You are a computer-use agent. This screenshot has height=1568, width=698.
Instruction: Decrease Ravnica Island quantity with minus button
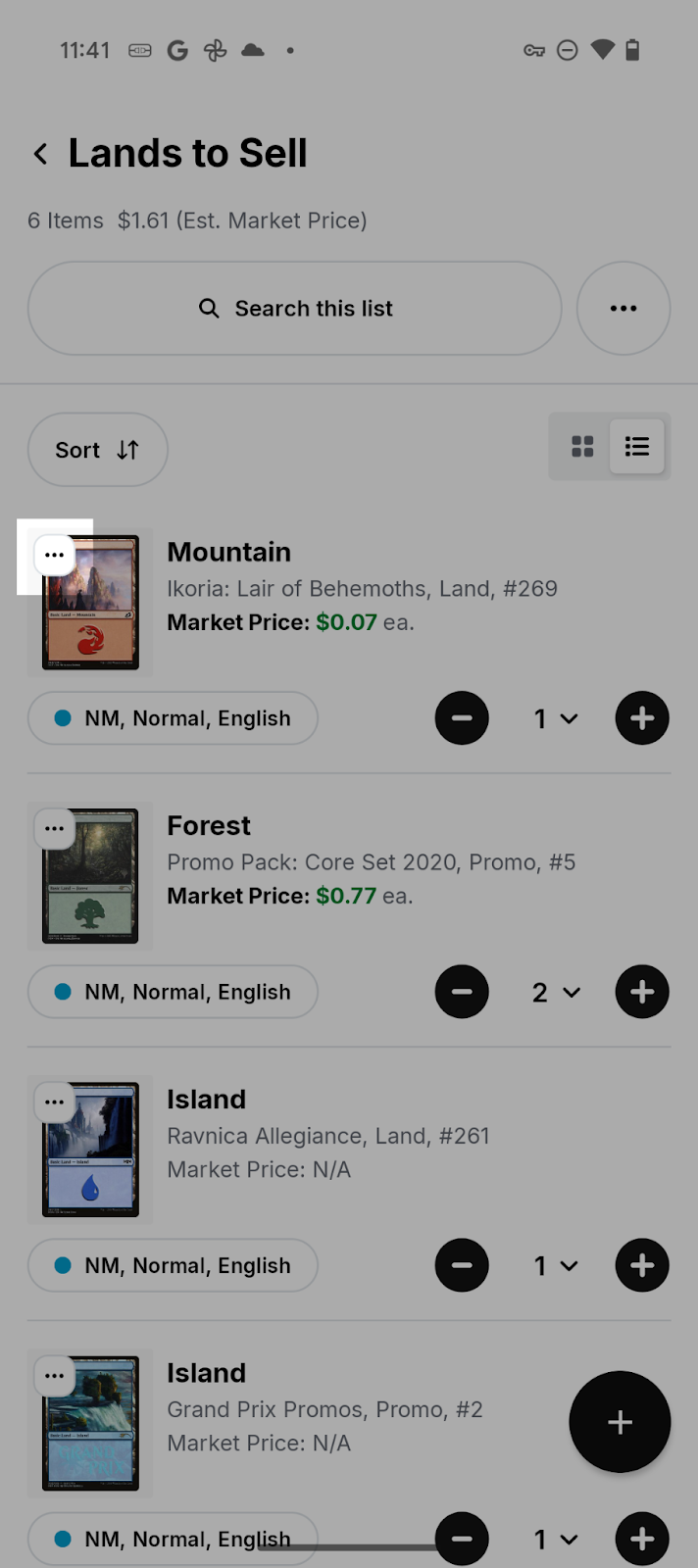click(x=462, y=1265)
